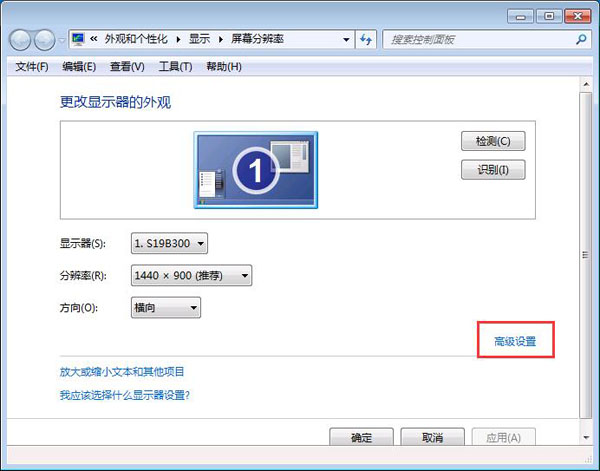Open recent pages dropdown beside navigation arrows

tap(62, 40)
